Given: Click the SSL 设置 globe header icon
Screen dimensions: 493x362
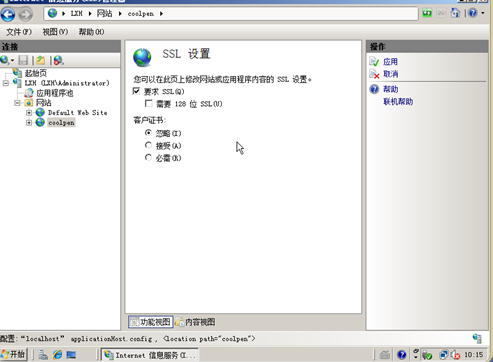Looking at the screenshot, I should [x=142, y=57].
